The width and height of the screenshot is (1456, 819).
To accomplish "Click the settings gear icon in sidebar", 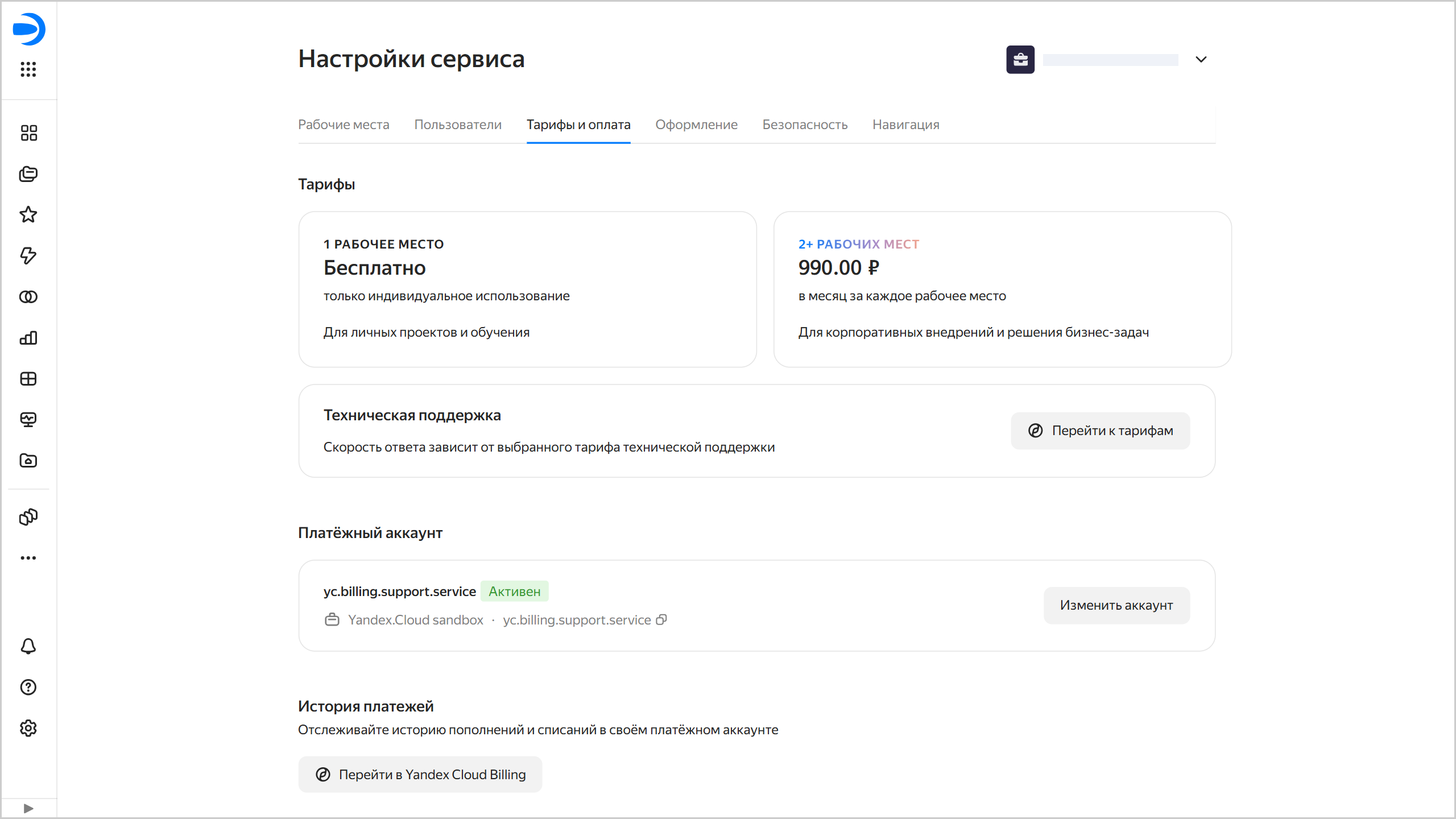I will (x=28, y=728).
